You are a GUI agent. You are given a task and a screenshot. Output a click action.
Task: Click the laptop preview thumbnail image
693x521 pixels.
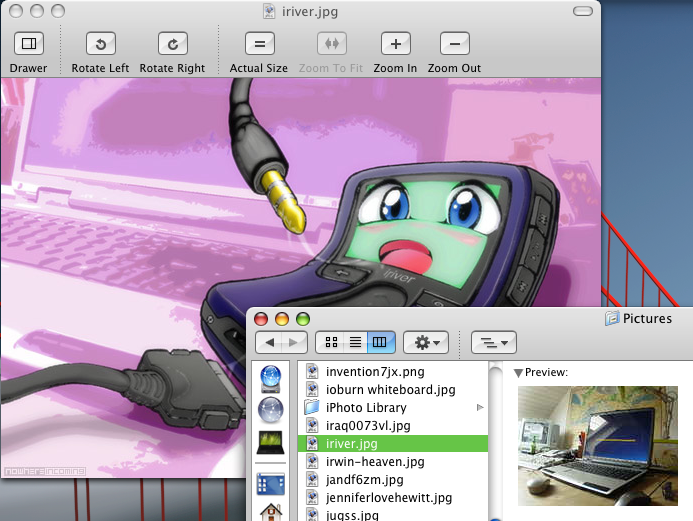(x=598, y=446)
